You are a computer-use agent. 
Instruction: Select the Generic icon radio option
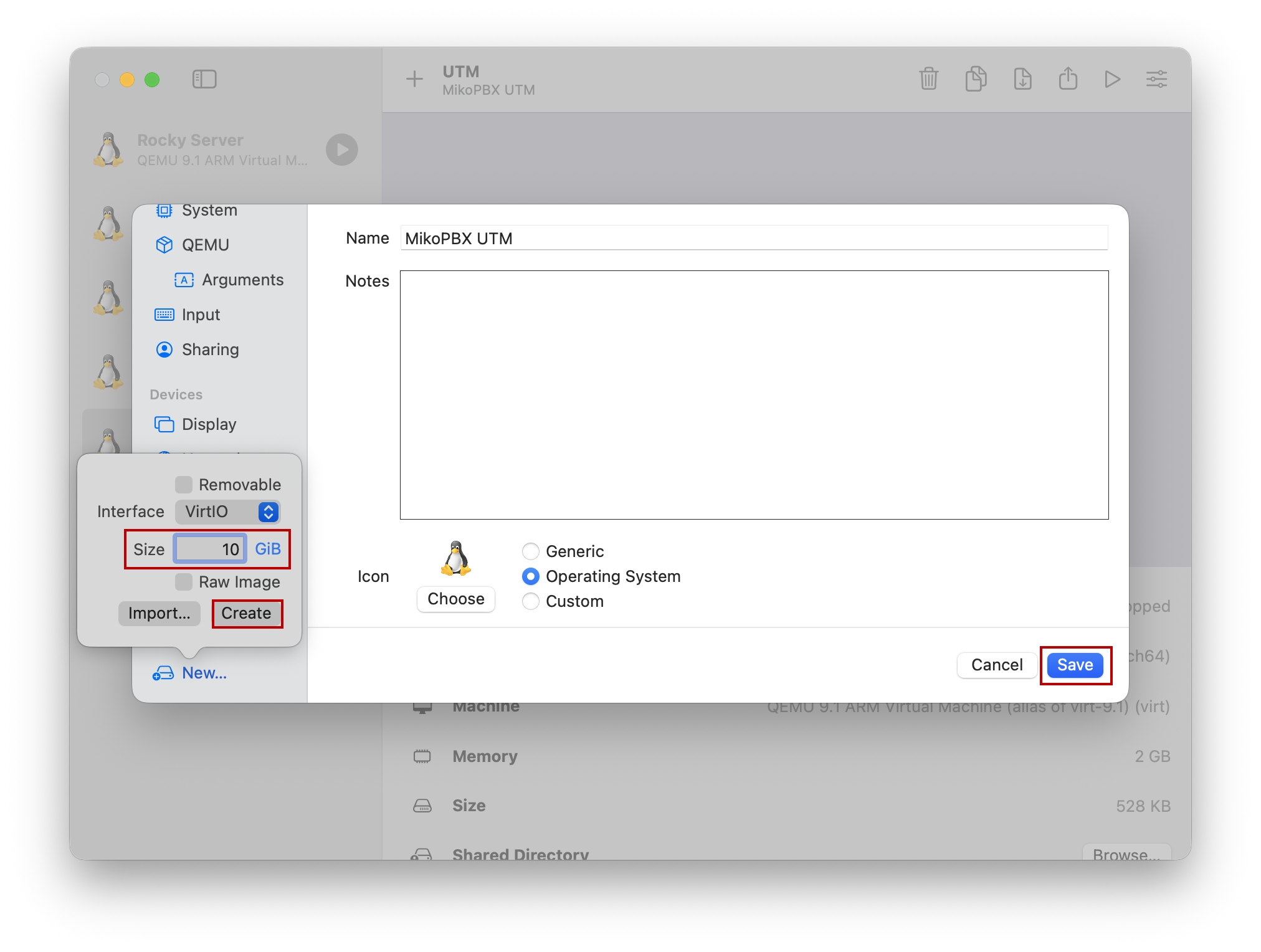[x=531, y=551]
